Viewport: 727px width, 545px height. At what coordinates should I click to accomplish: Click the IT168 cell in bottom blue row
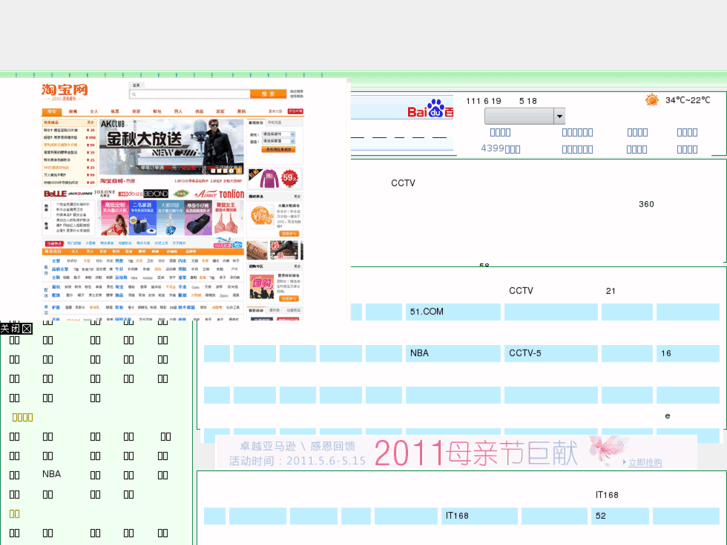(479, 516)
